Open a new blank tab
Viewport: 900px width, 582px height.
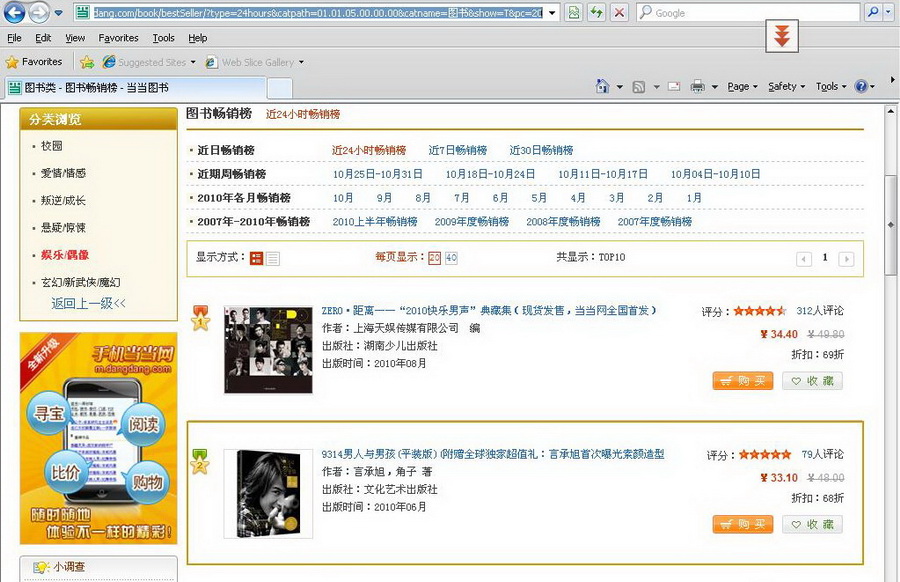point(280,88)
